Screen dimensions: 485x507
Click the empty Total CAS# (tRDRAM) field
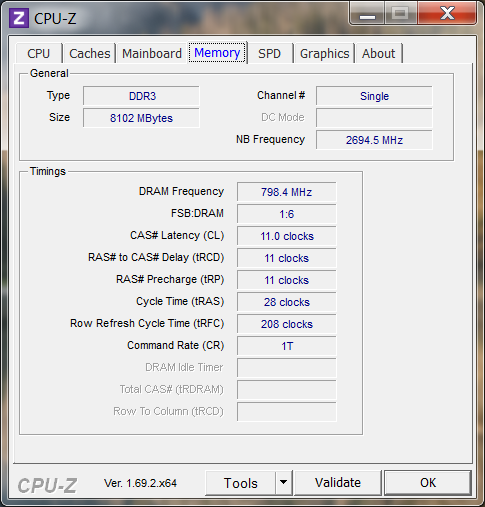tap(287, 390)
